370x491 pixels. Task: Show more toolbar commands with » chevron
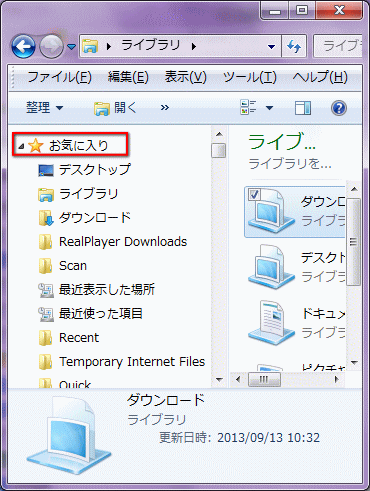[165, 108]
